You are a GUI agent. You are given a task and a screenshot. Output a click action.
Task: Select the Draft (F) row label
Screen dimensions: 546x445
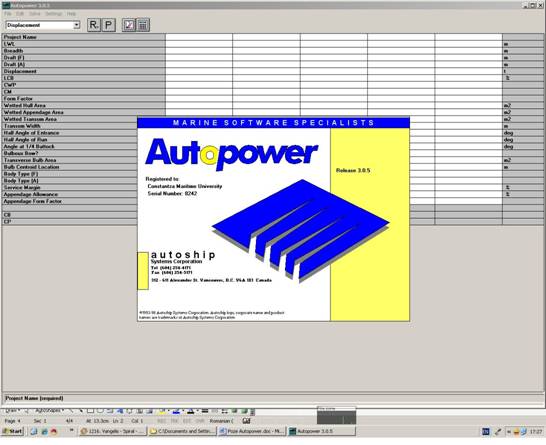click(x=84, y=58)
